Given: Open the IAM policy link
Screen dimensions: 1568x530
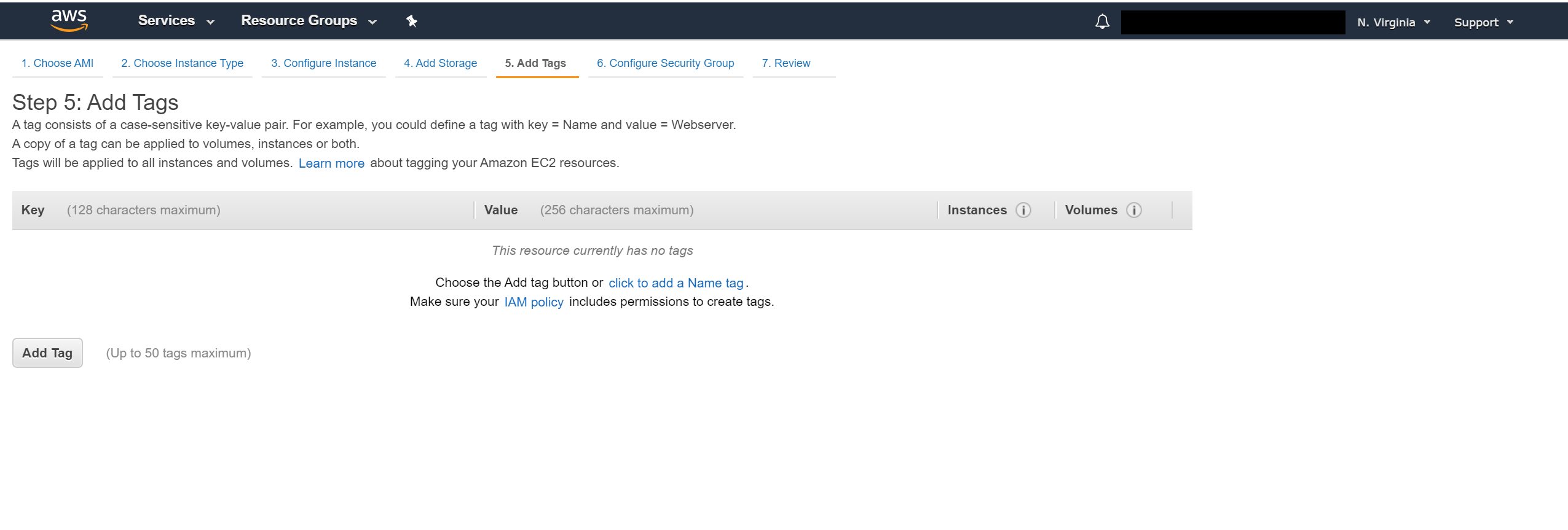Looking at the screenshot, I should click(534, 302).
